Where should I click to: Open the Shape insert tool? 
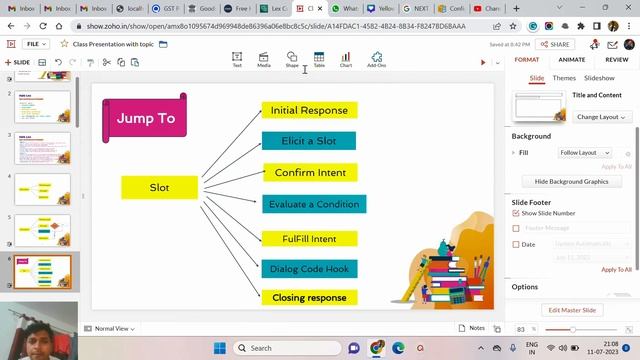point(292,59)
